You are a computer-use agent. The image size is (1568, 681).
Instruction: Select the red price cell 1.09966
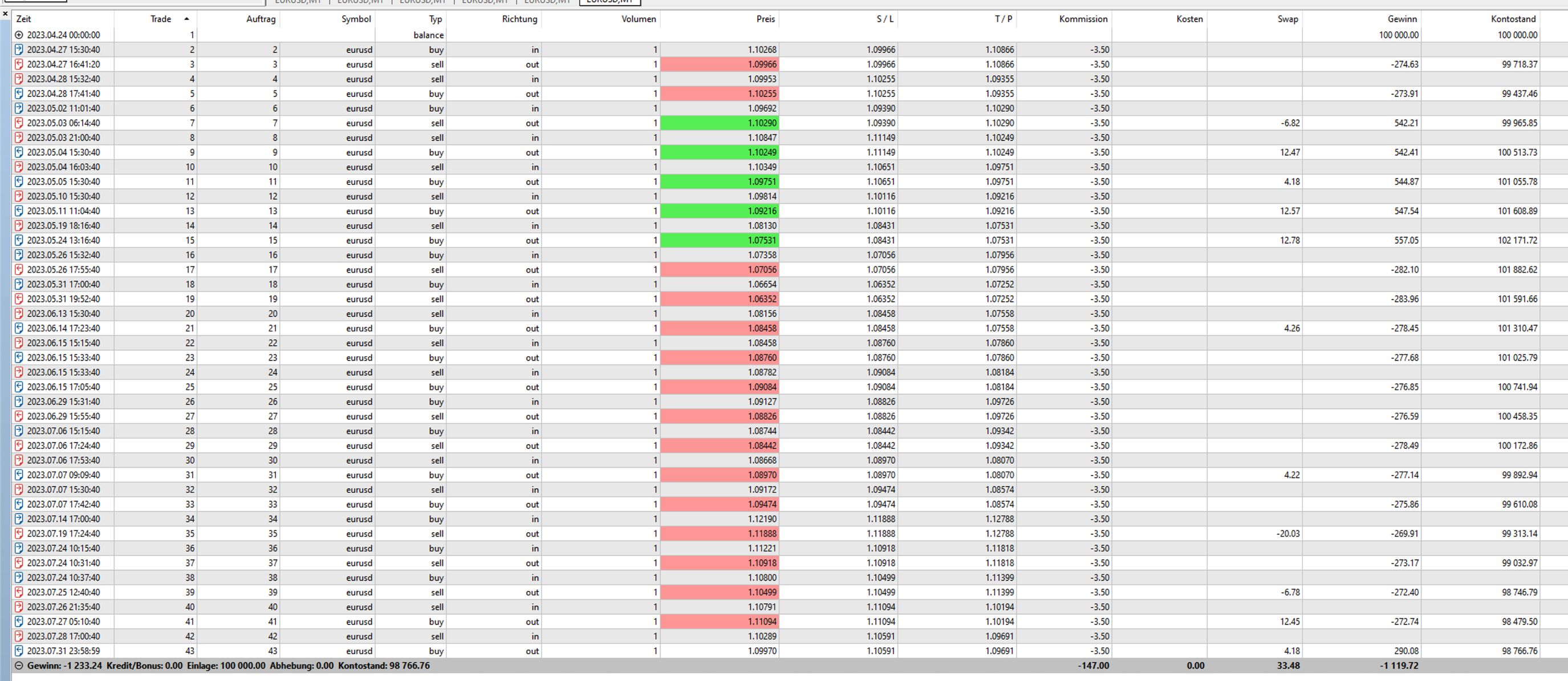click(x=720, y=64)
